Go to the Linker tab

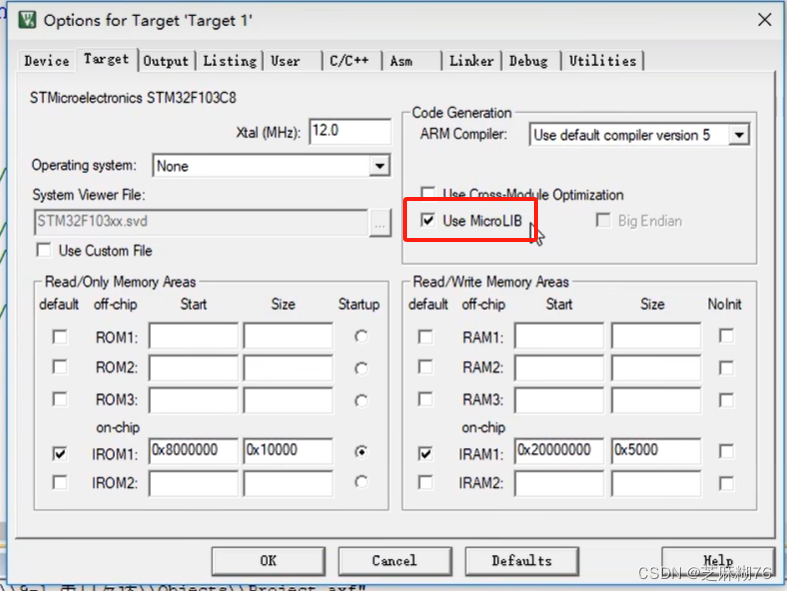point(471,61)
